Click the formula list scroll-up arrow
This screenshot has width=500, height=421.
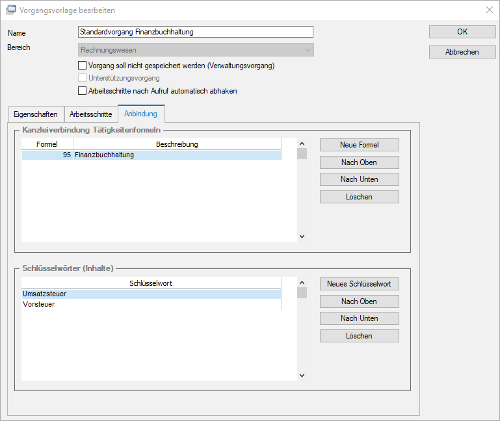tap(302, 144)
